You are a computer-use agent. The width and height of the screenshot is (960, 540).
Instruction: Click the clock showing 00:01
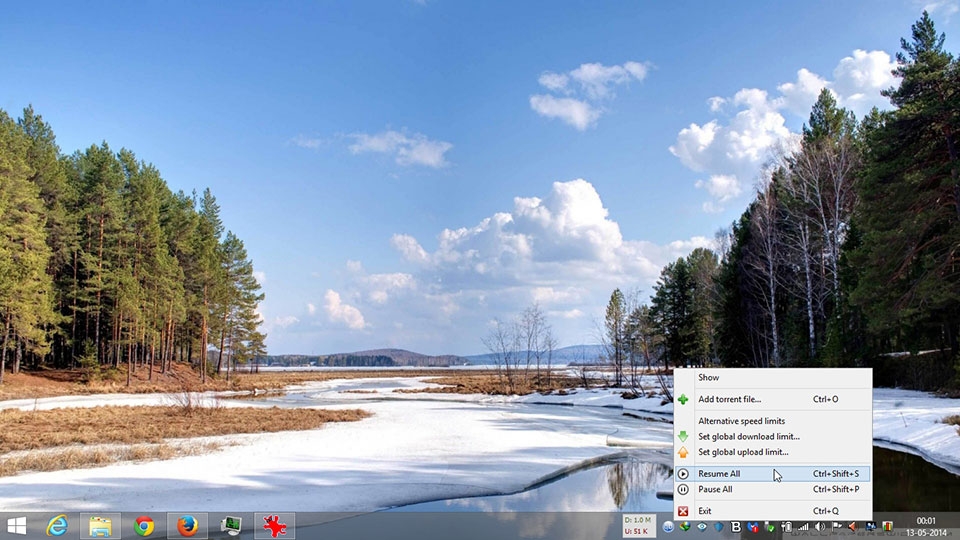pyautogui.click(x=926, y=521)
